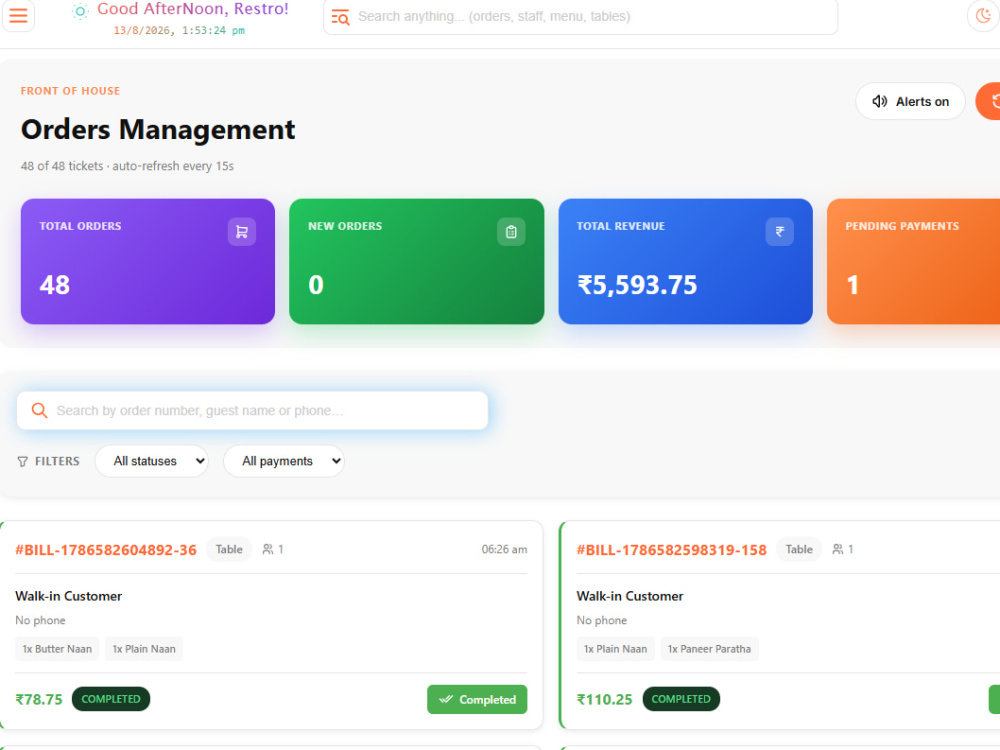Open order #BILL-1786582598319-158

(672, 550)
